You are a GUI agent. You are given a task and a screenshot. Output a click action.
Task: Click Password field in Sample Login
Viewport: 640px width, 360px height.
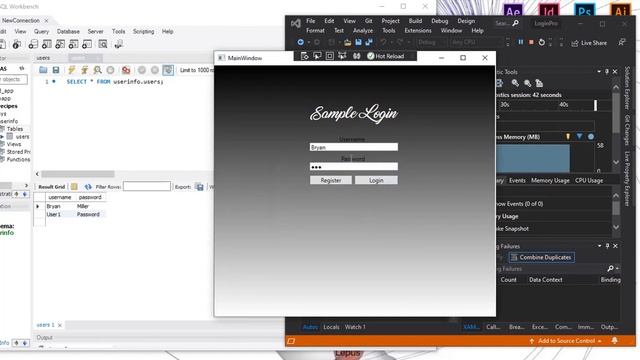(354, 167)
